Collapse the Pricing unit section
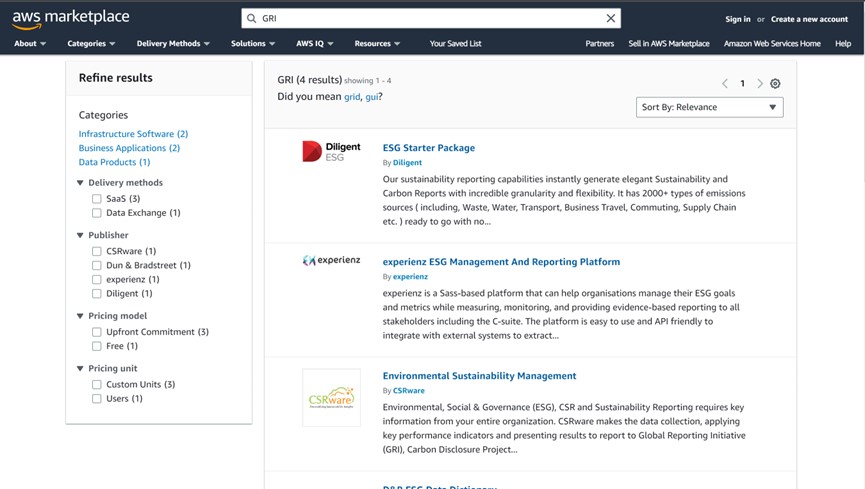This screenshot has height=489, width=865. click(x=80, y=368)
